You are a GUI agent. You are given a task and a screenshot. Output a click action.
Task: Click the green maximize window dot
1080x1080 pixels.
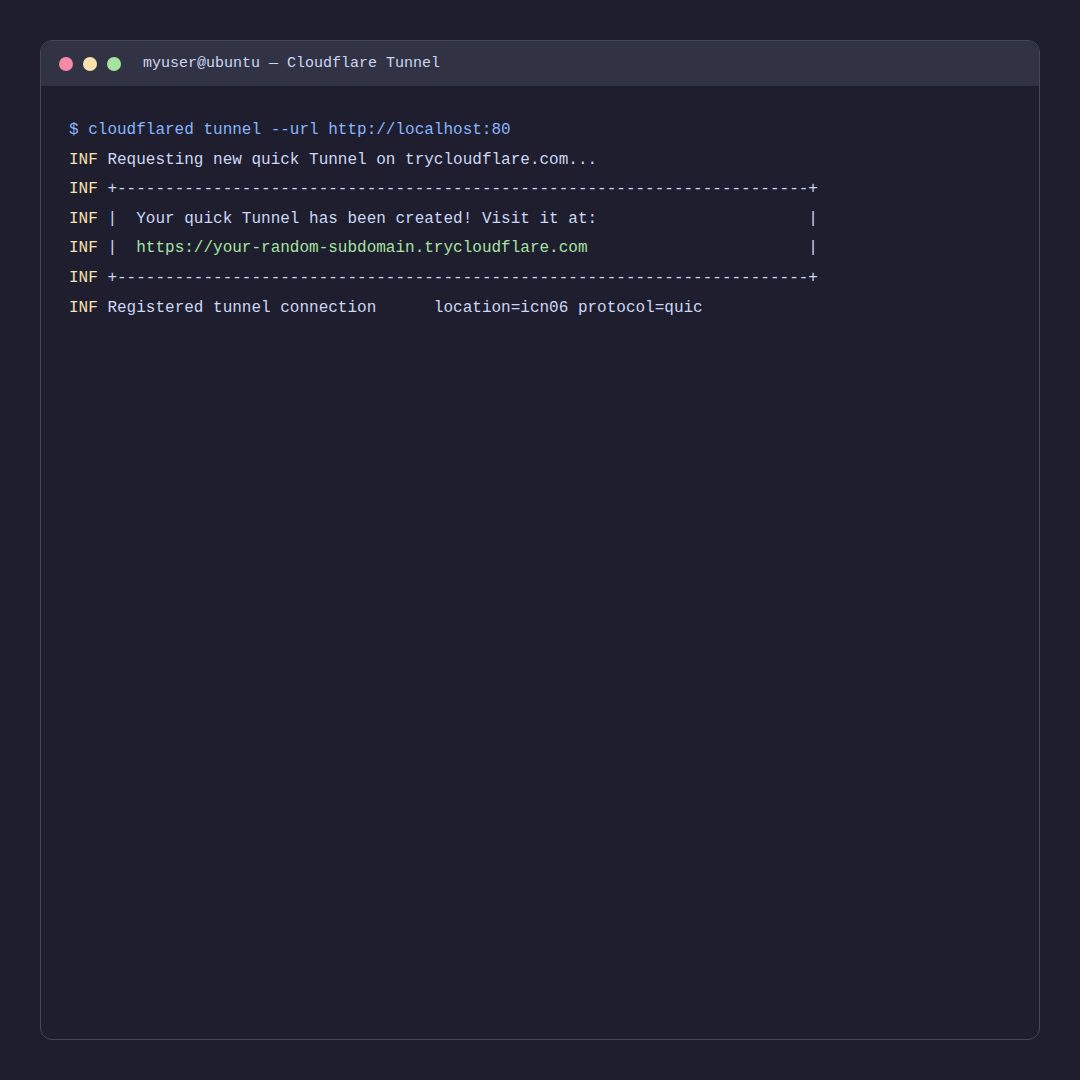click(114, 64)
